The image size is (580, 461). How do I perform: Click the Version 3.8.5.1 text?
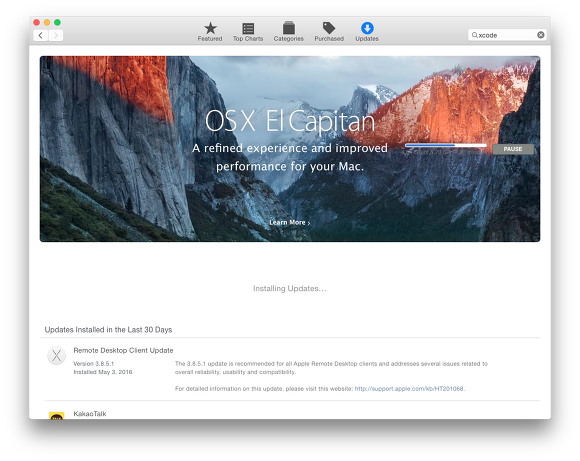(94, 364)
